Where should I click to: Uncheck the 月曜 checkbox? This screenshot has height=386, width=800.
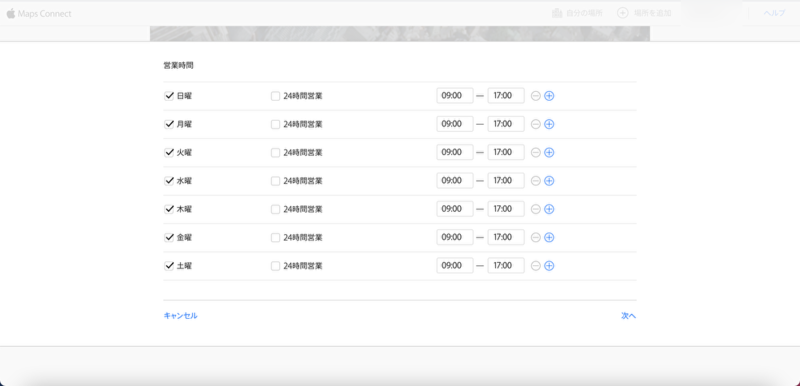click(169, 124)
